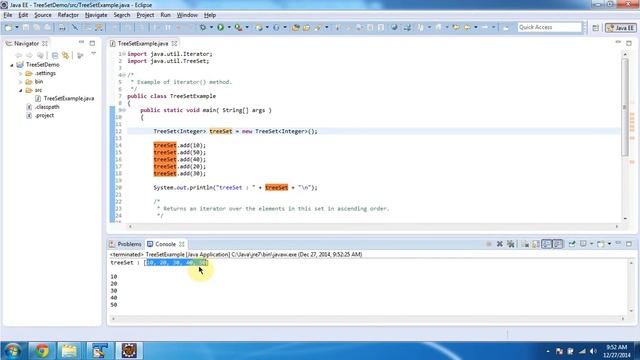Click the Debug bug icon in toolbar
This screenshot has width=640, height=360.
[203, 27]
